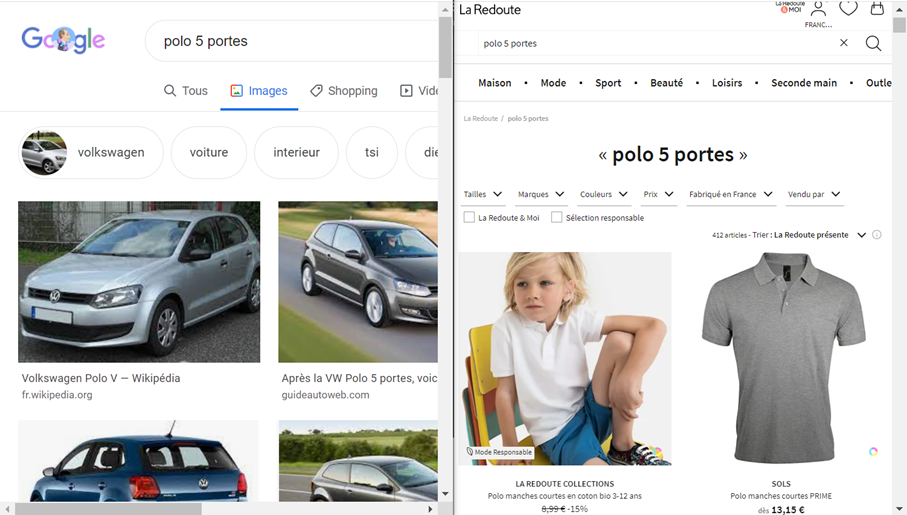The width and height of the screenshot is (907, 515).
Task: Click the Google horizontal scroll-left arrow
Action: coord(7,509)
